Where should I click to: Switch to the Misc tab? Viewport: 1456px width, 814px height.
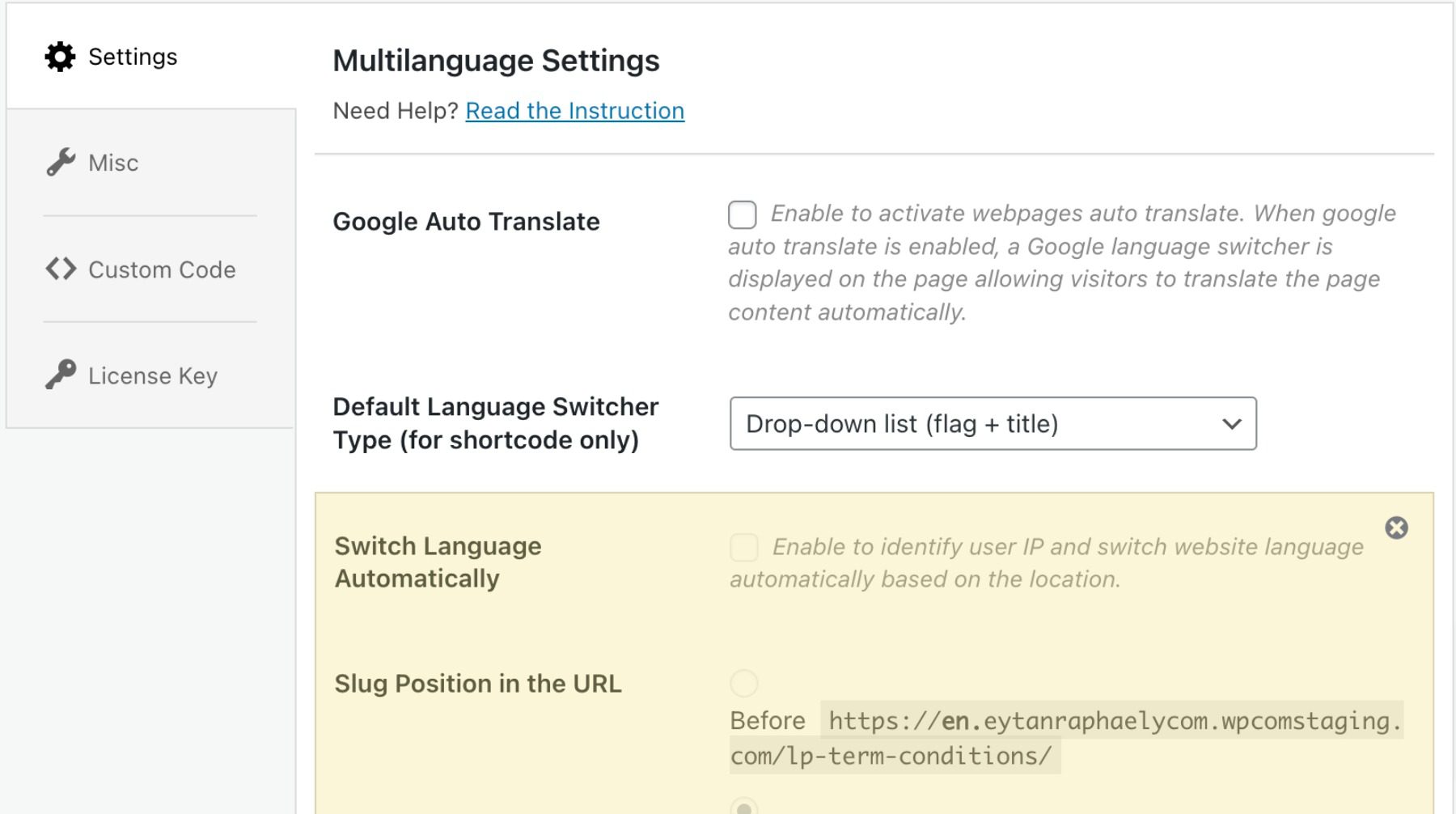pyautogui.click(x=113, y=163)
